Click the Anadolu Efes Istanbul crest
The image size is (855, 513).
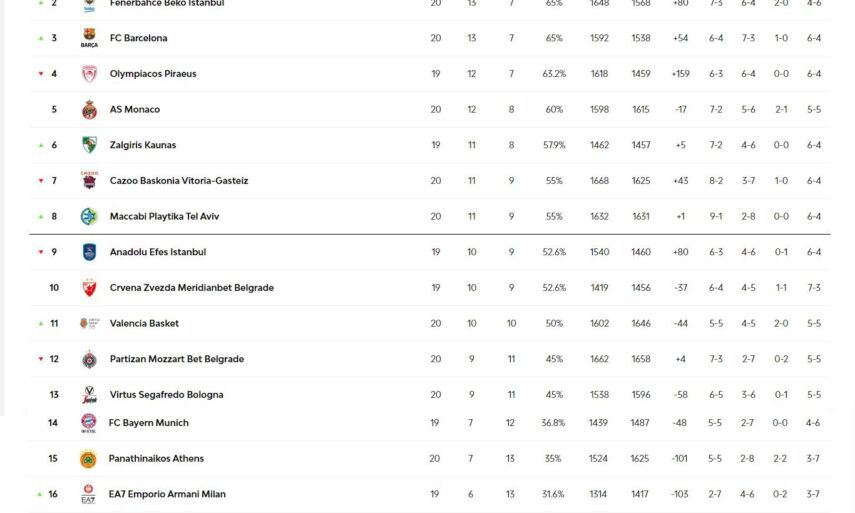click(x=89, y=252)
